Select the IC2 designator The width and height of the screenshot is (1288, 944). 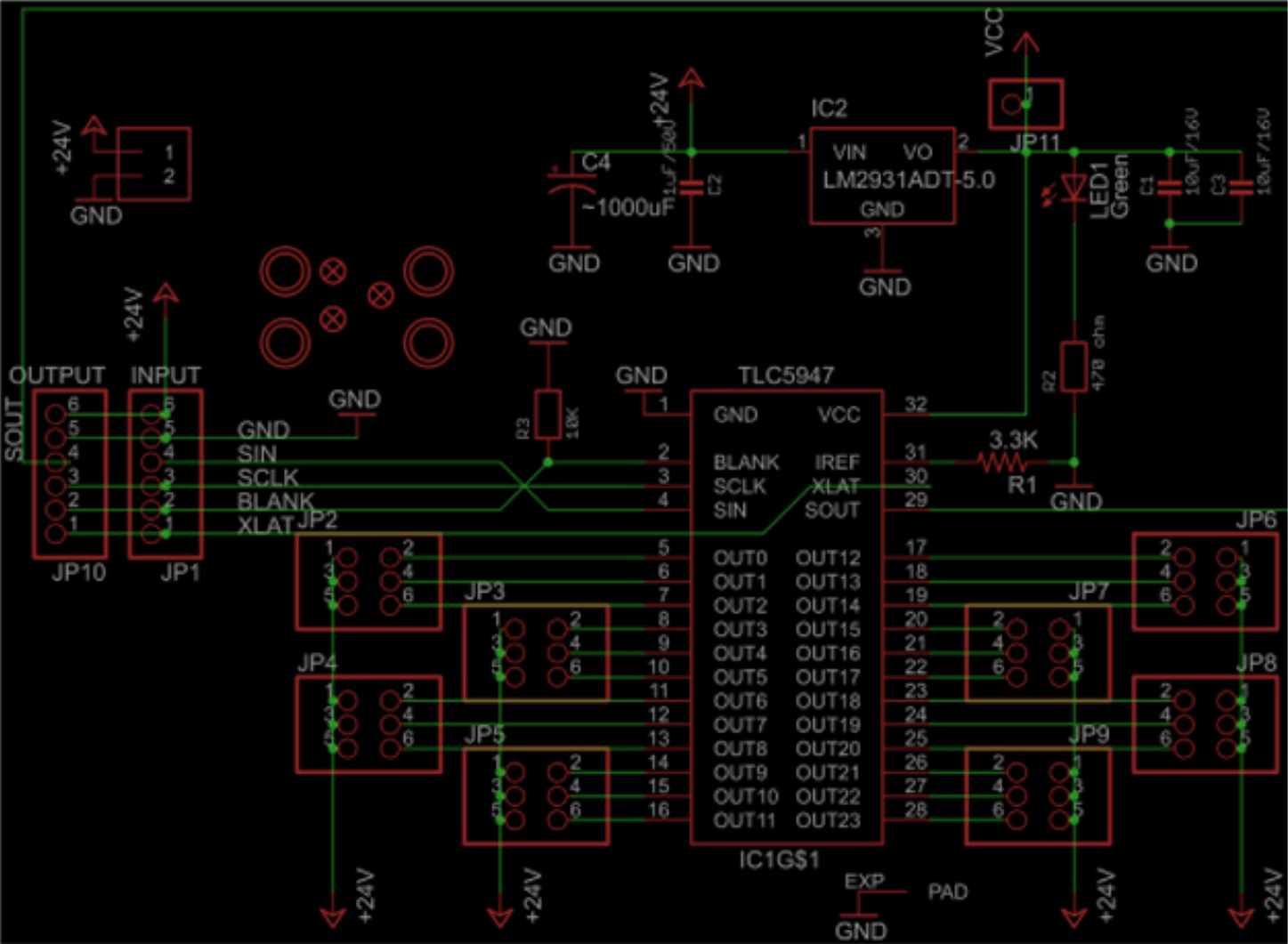pyautogui.click(x=829, y=109)
